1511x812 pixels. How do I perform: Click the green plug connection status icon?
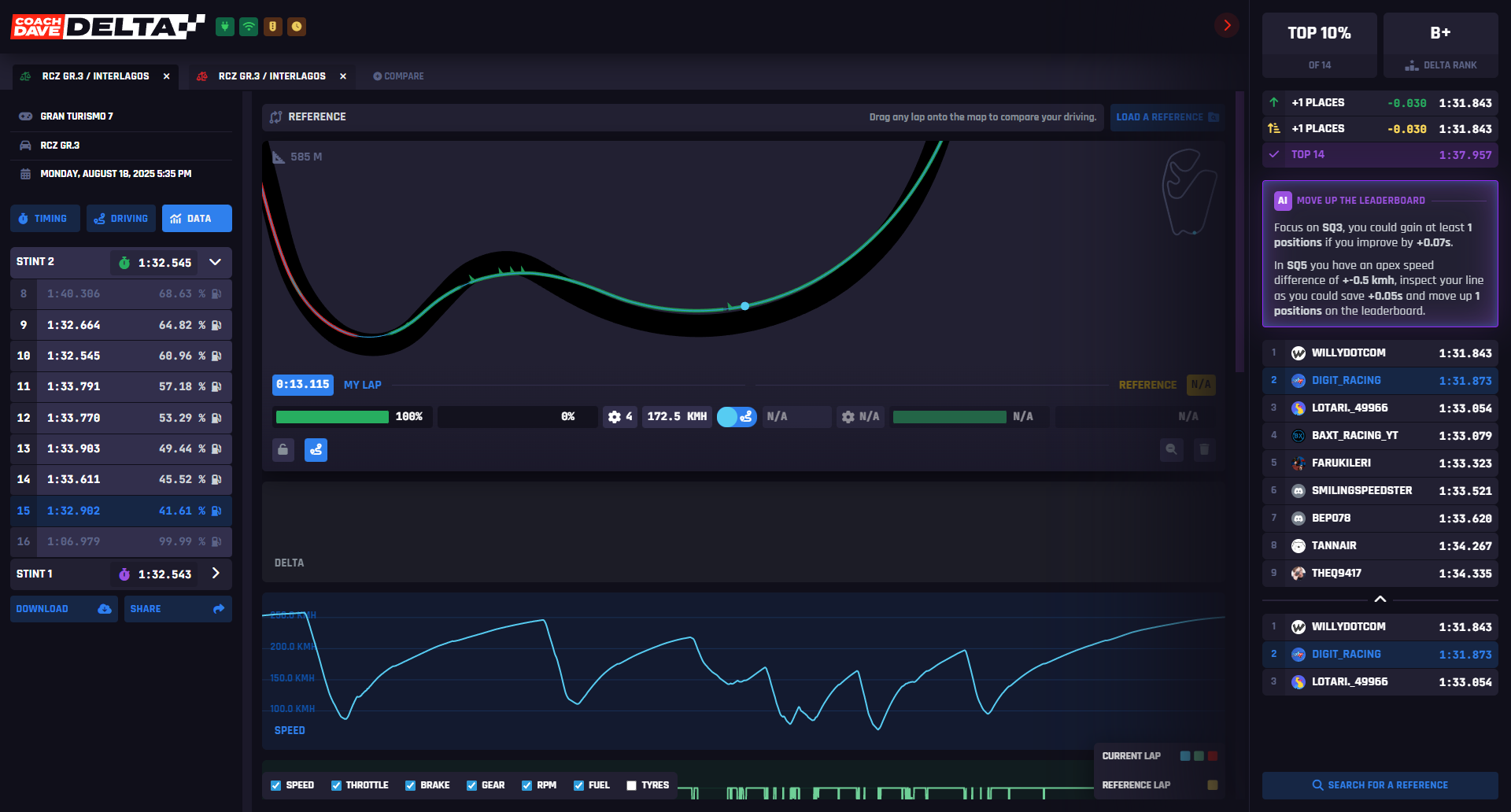225,27
